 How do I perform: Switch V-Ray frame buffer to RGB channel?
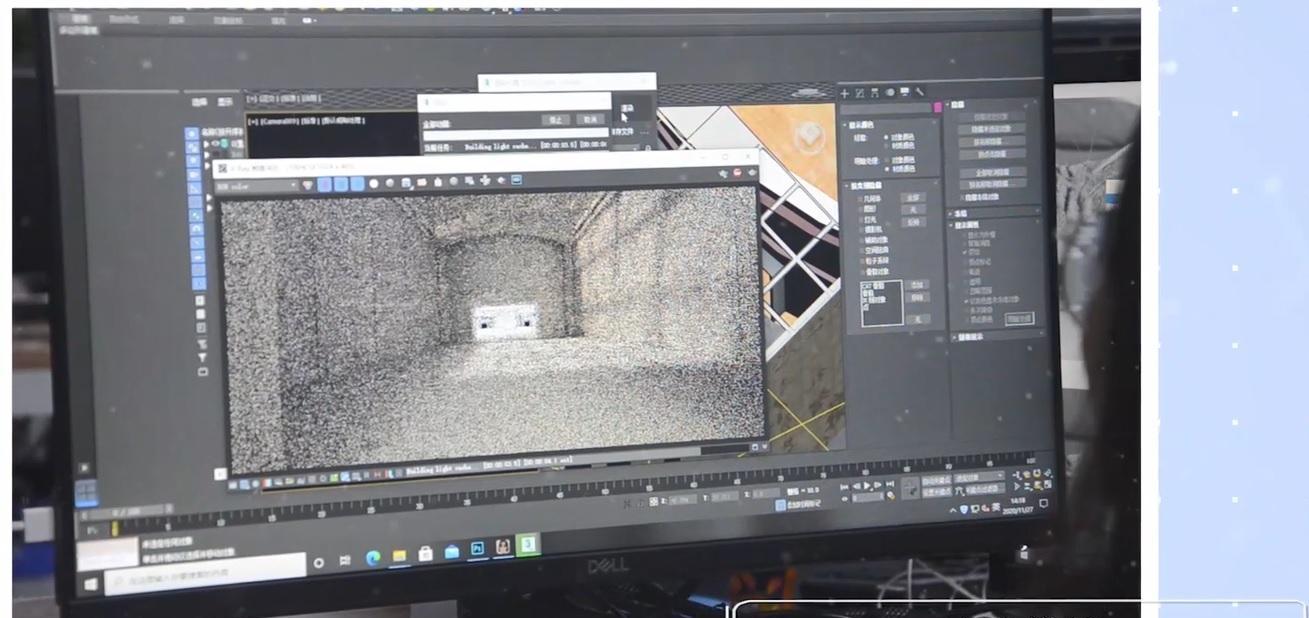pyautogui.click(x=307, y=184)
